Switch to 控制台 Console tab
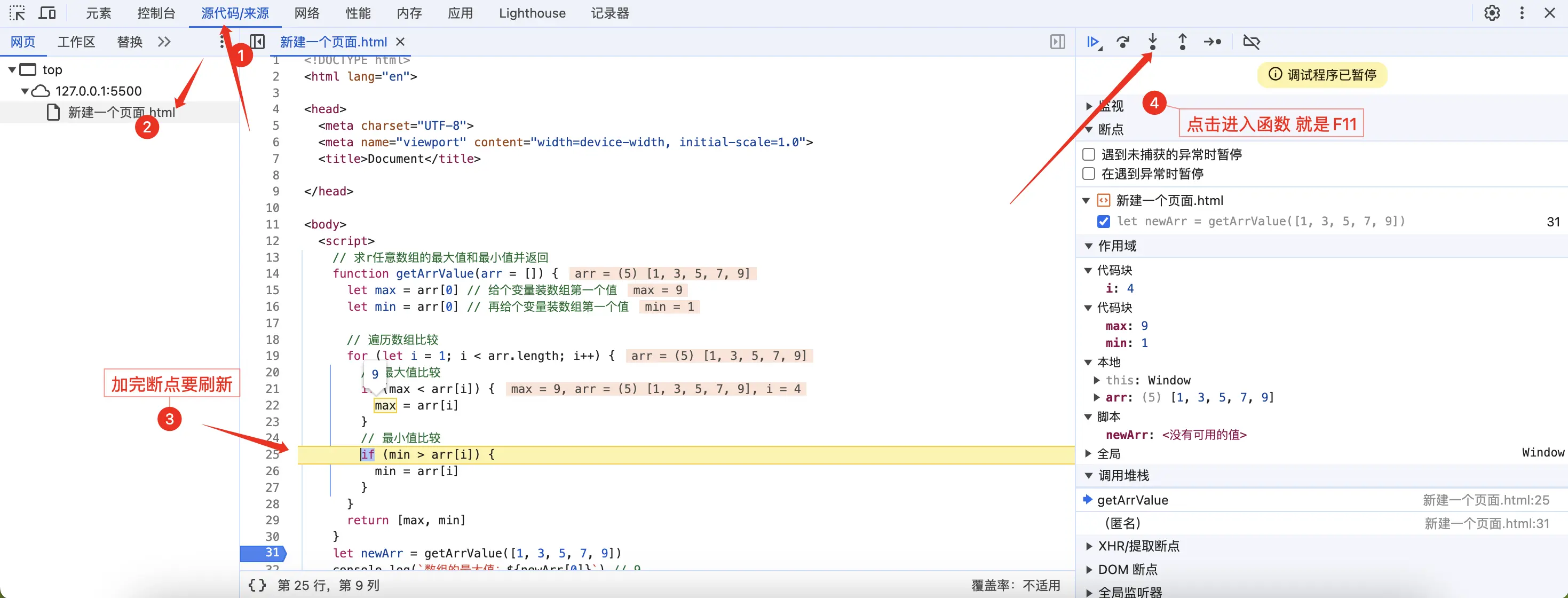The width and height of the screenshot is (1568, 598). pyautogui.click(x=156, y=13)
